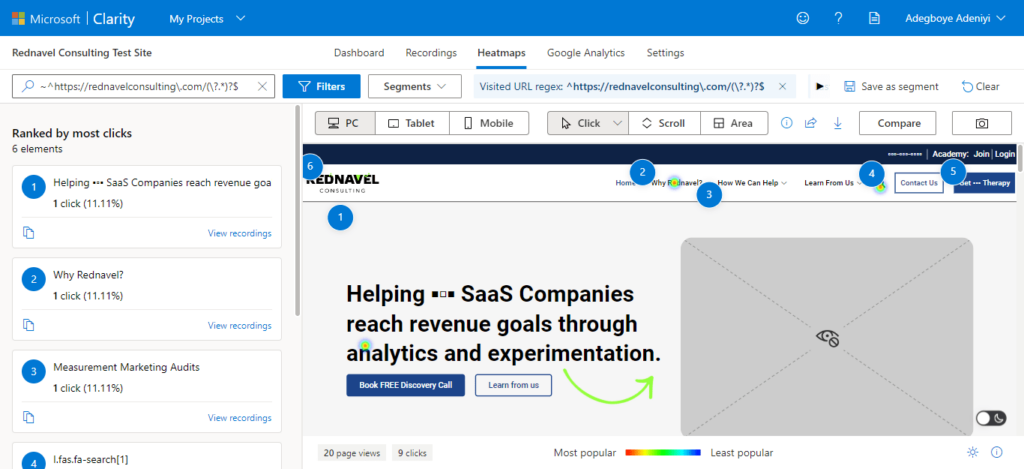Remove the Visited URL regex filter chip
This screenshot has height=469, width=1024.
click(x=782, y=86)
